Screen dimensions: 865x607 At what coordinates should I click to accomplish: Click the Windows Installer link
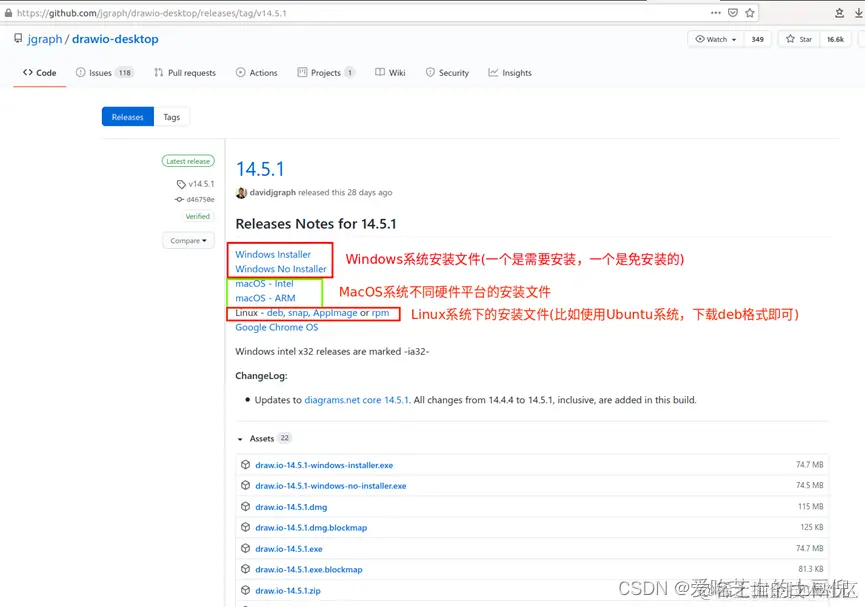pyautogui.click(x=273, y=254)
